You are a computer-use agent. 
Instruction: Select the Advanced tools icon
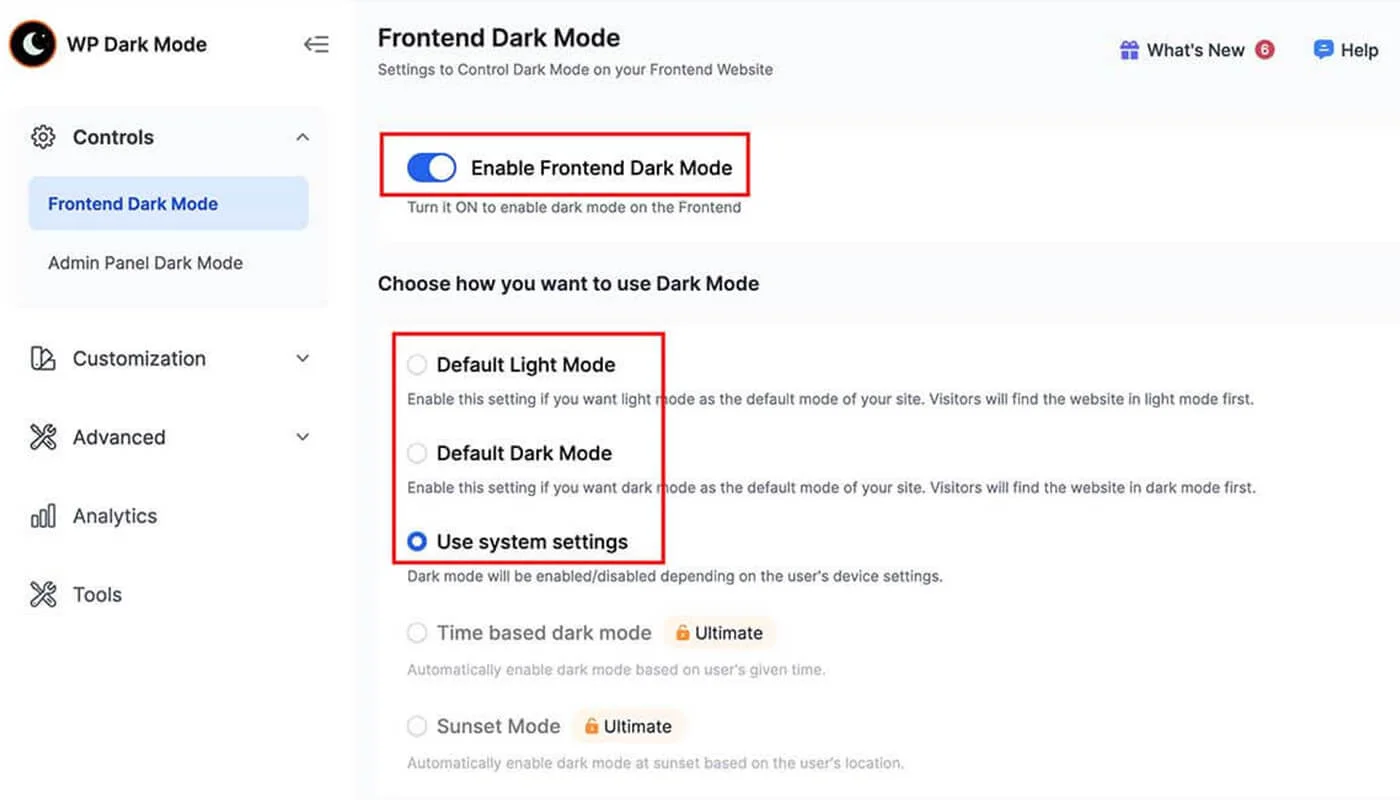pyautogui.click(x=42, y=437)
